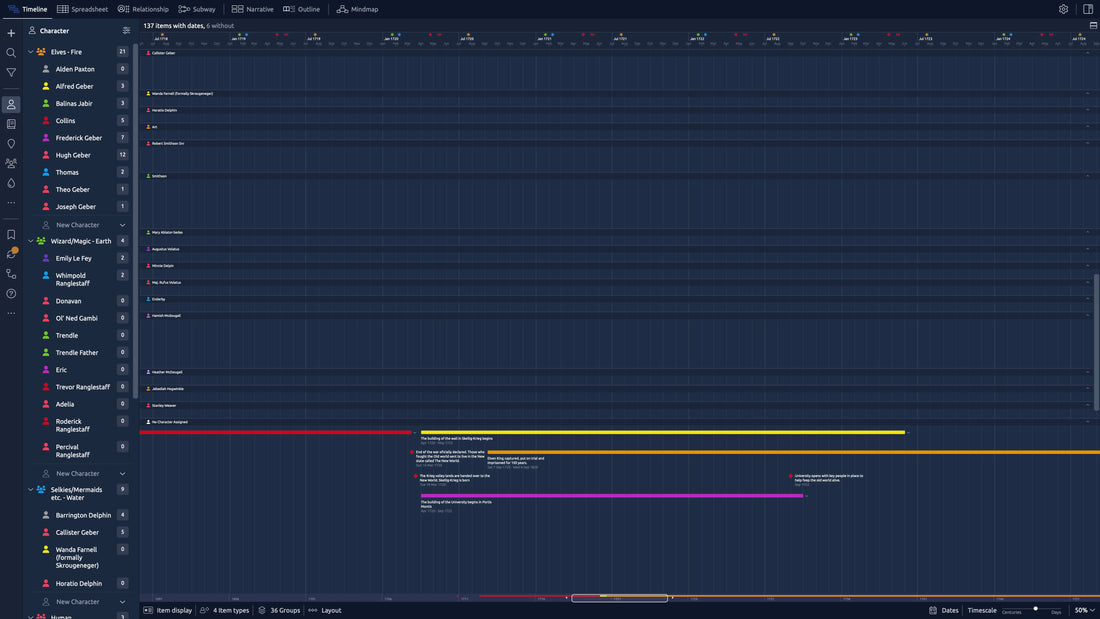Click the 36 Groups button
1100x619 pixels.
(x=278, y=610)
